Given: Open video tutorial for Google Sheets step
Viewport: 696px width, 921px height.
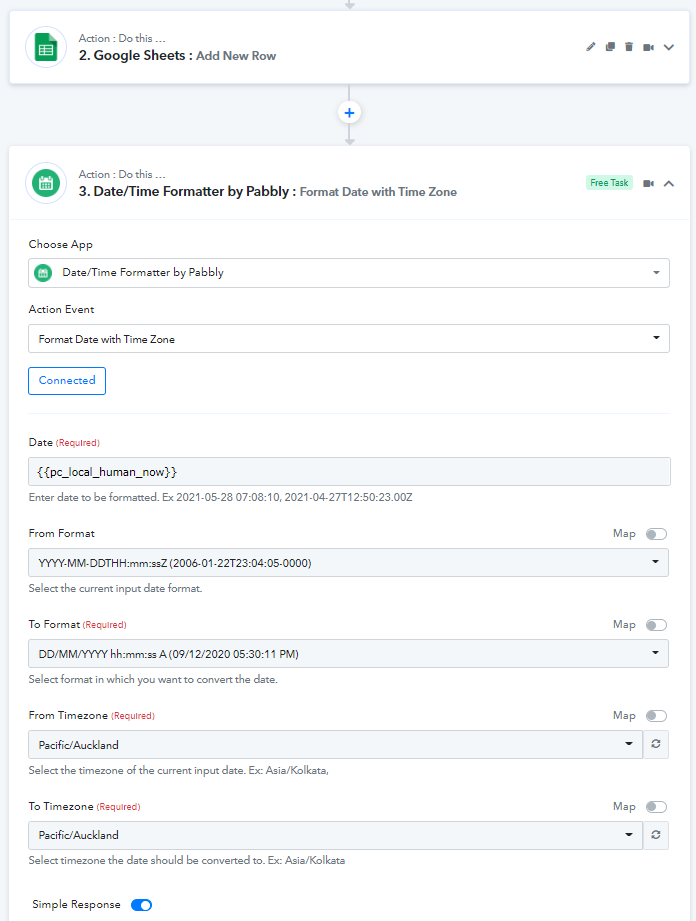Looking at the screenshot, I should pyautogui.click(x=648, y=47).
